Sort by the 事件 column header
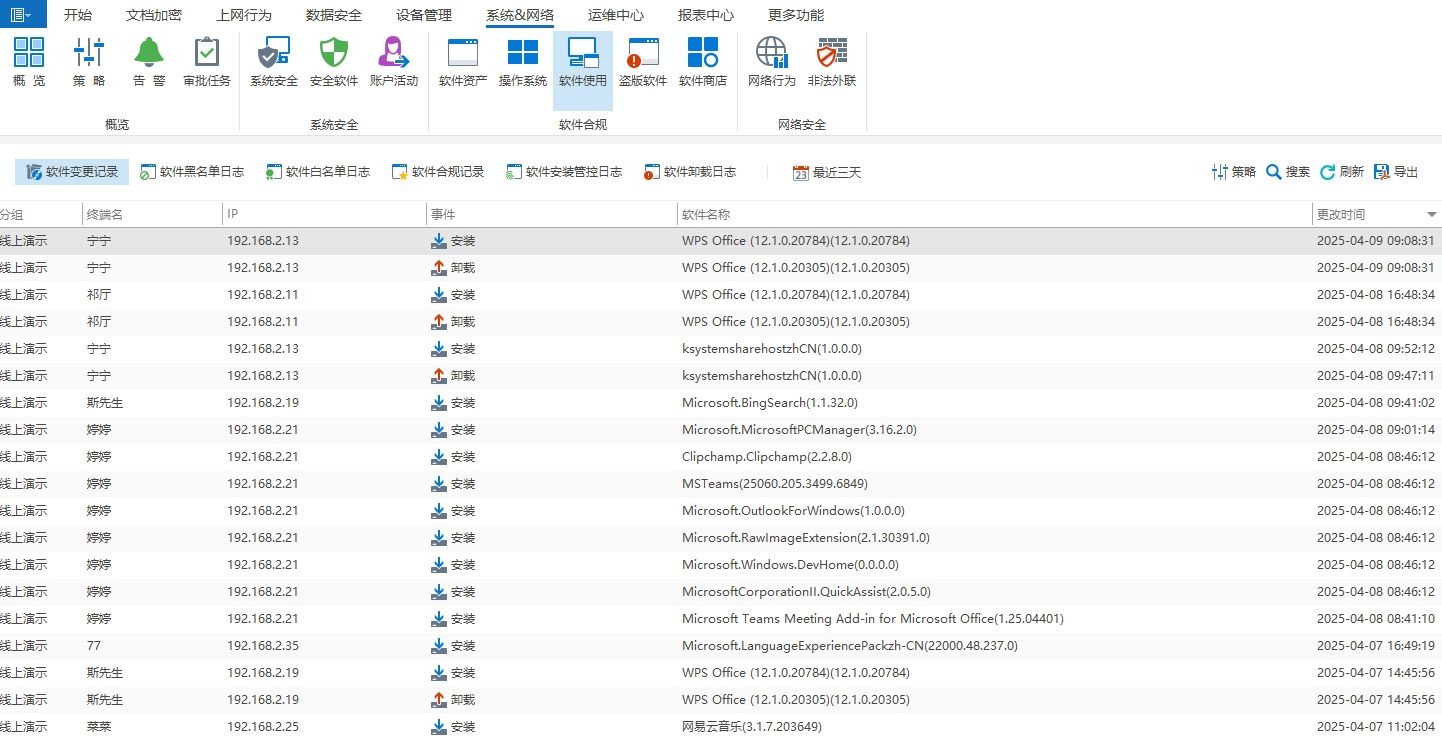 pyautogui.click(x=552, y=214)
